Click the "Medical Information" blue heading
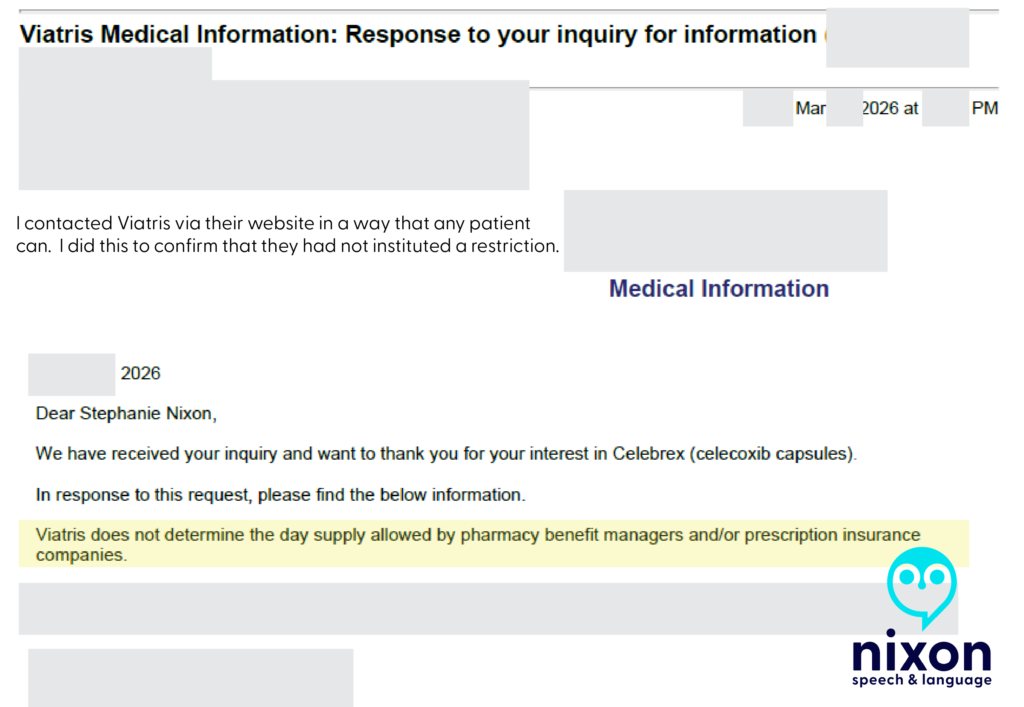The image size is (1024, 707). tap(719, 289)
